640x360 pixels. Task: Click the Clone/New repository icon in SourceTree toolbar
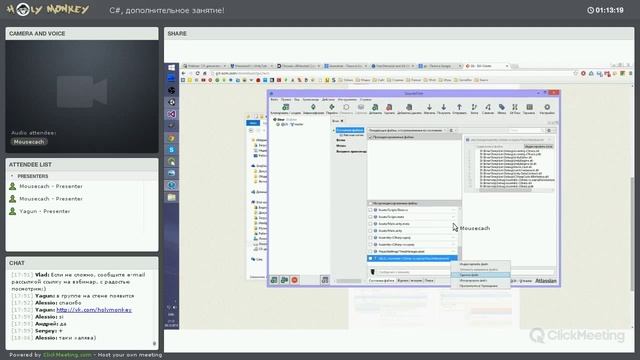click(285, 107)
